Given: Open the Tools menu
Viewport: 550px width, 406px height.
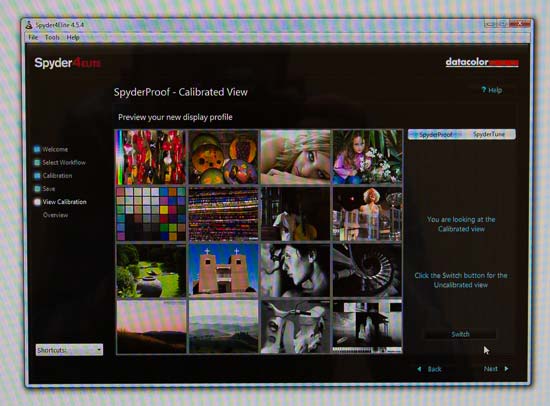Looking at the screenshot, I should point(52,37).
